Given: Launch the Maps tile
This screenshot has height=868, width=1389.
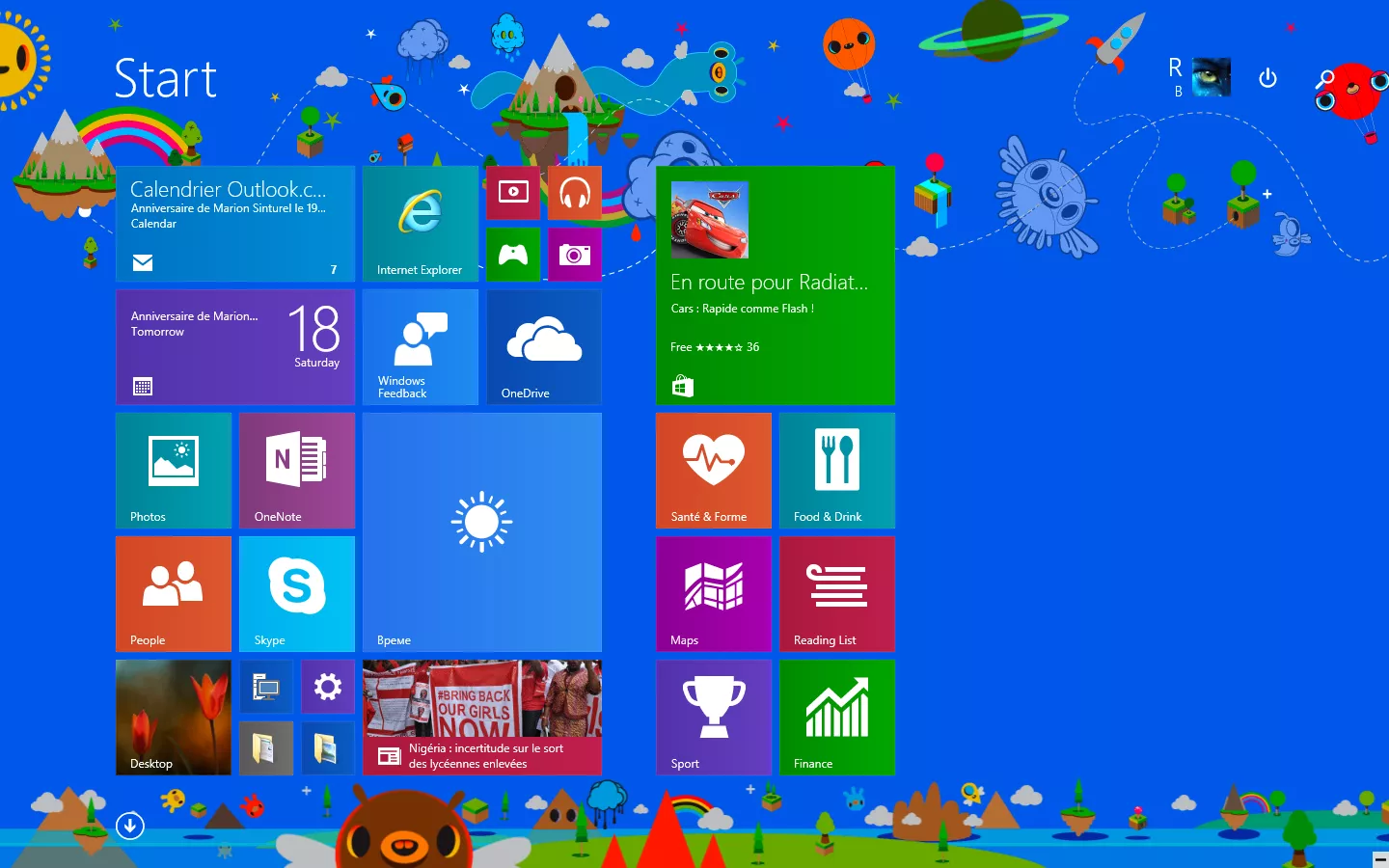Looking at the screenshot, I should click(x=714, y=594).
